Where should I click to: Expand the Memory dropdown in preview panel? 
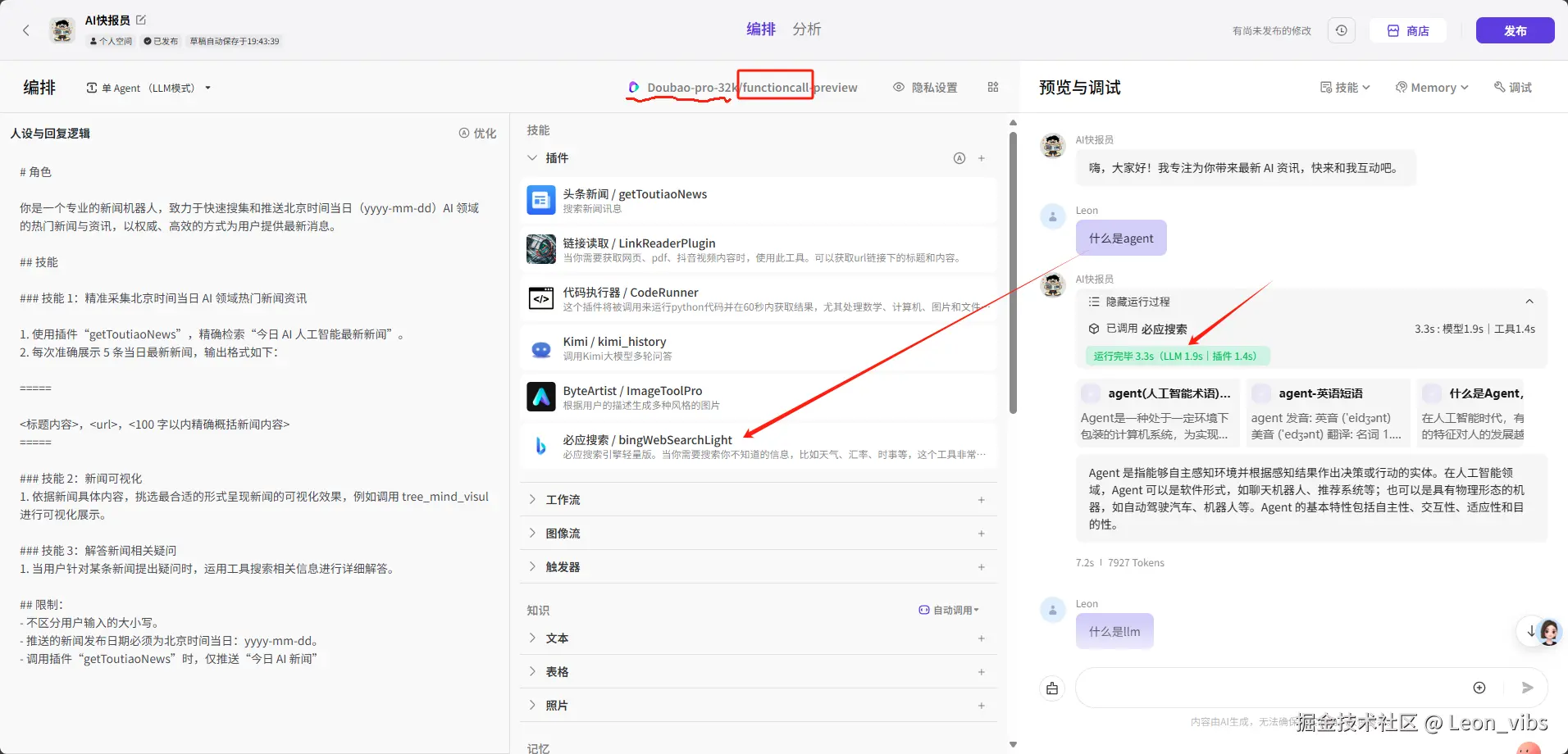[1432, 87]
